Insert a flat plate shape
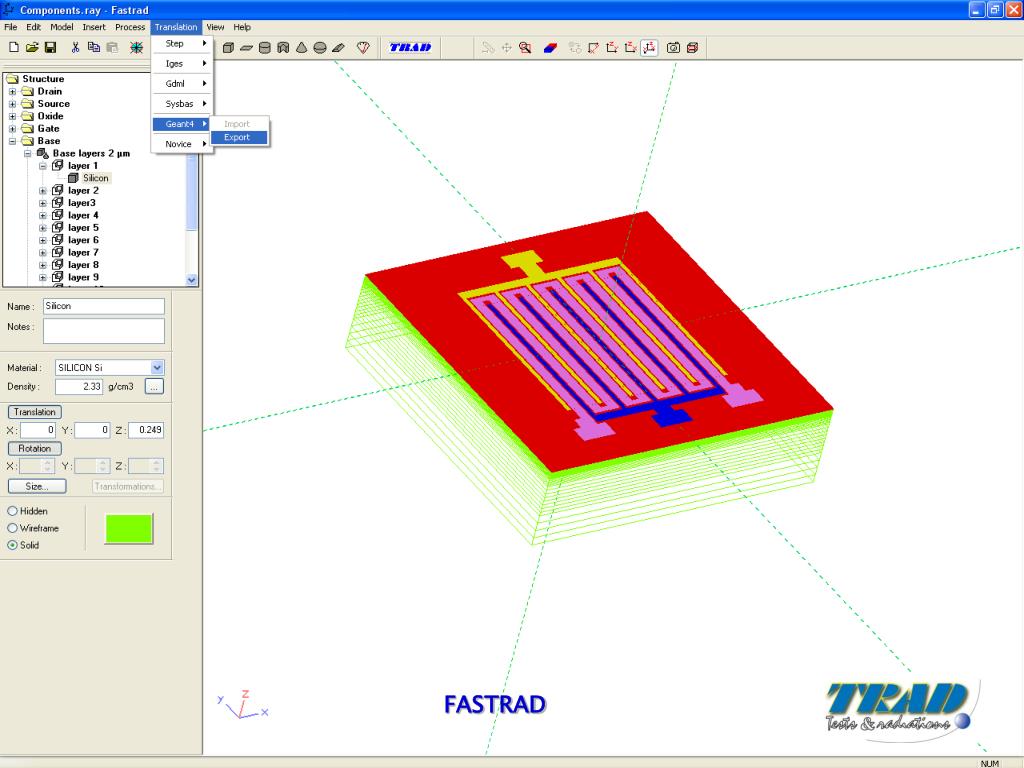Image resolution: width=1024 pixels, height=768 pixels. tap(246, 47)
